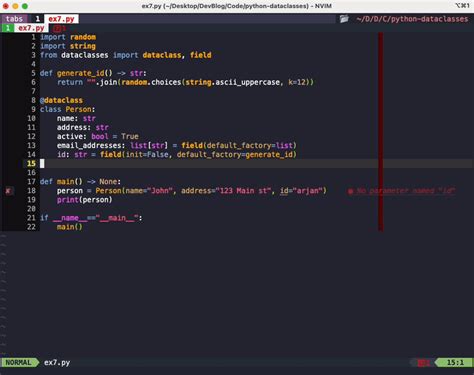Viewport: 474px width, 375px height.
Task: Click the 'return' keyword on line 6
Action: (70, 82)
